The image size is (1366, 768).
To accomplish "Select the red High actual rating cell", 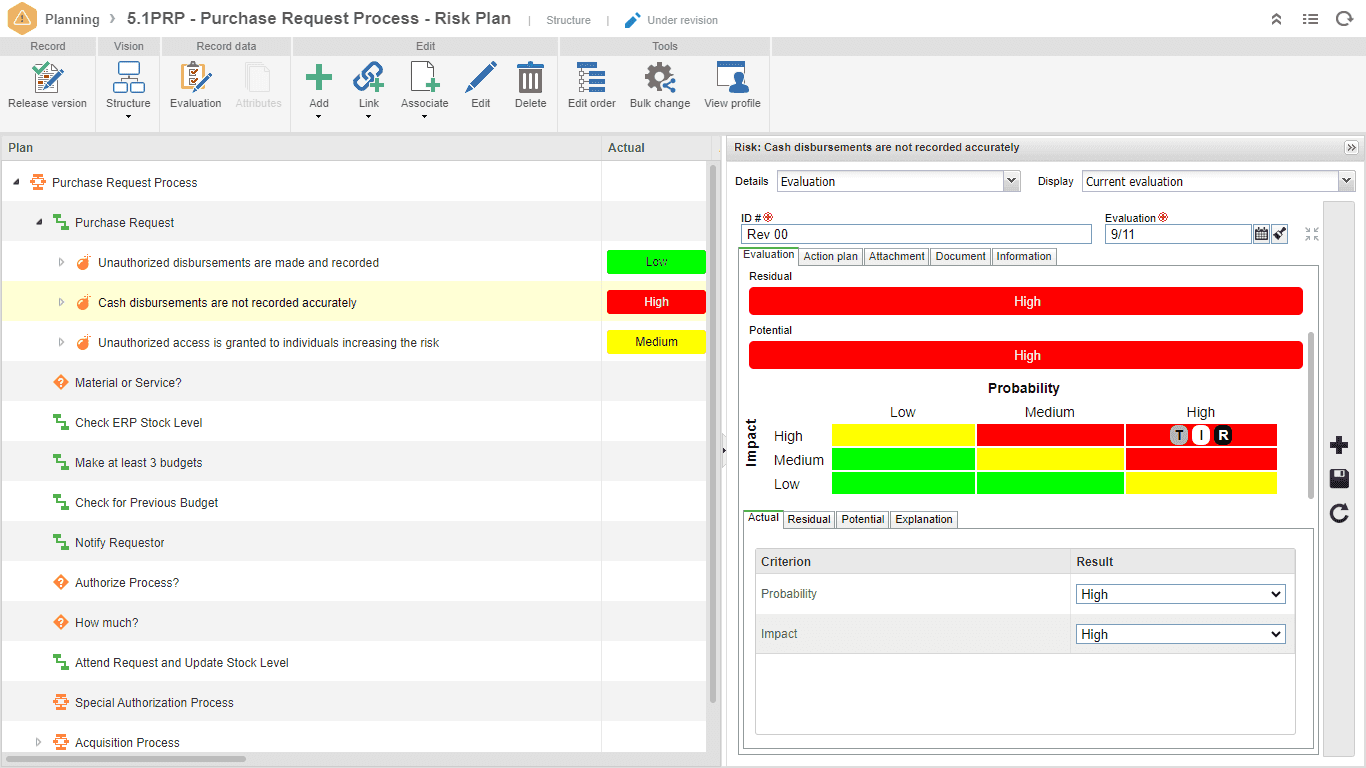I will [x=656, y=302].
